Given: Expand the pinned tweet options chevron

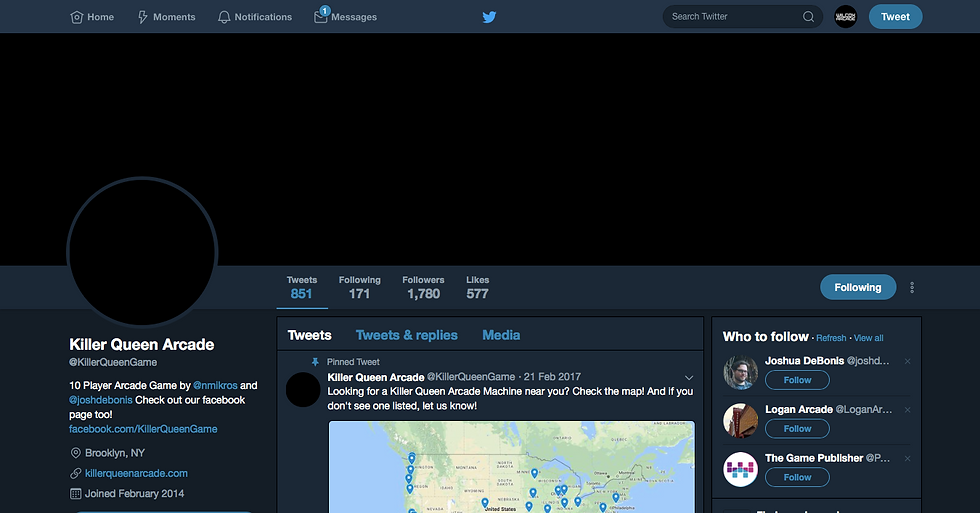Looking at the screenshot, I should (689, 377).
